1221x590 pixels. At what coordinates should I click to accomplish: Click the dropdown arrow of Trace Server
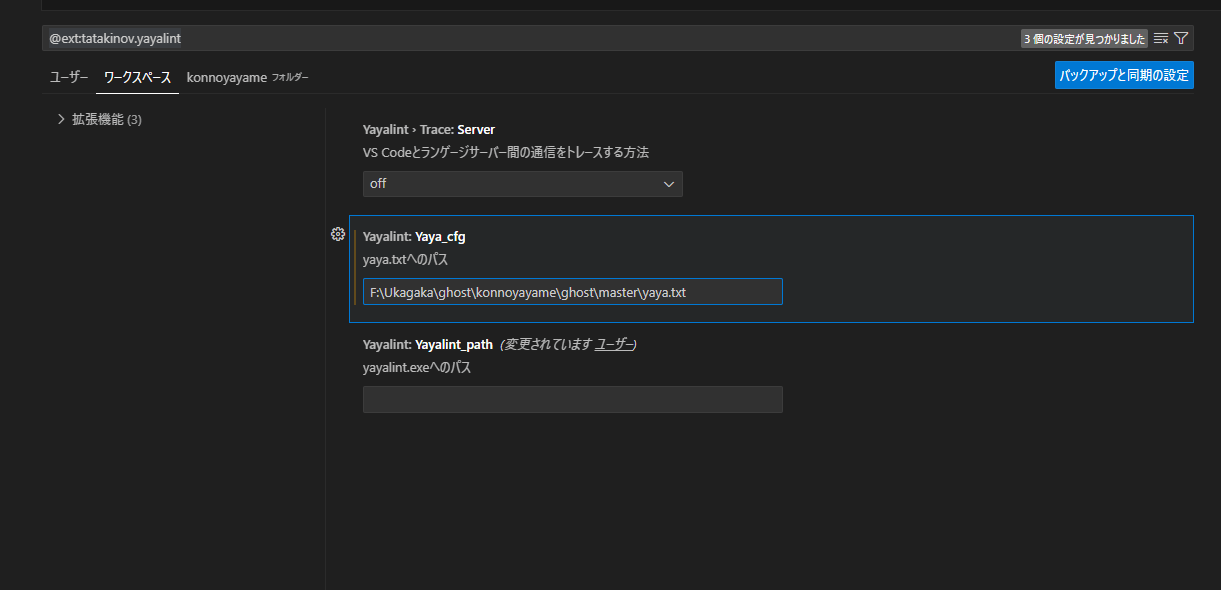coord(669,184)
